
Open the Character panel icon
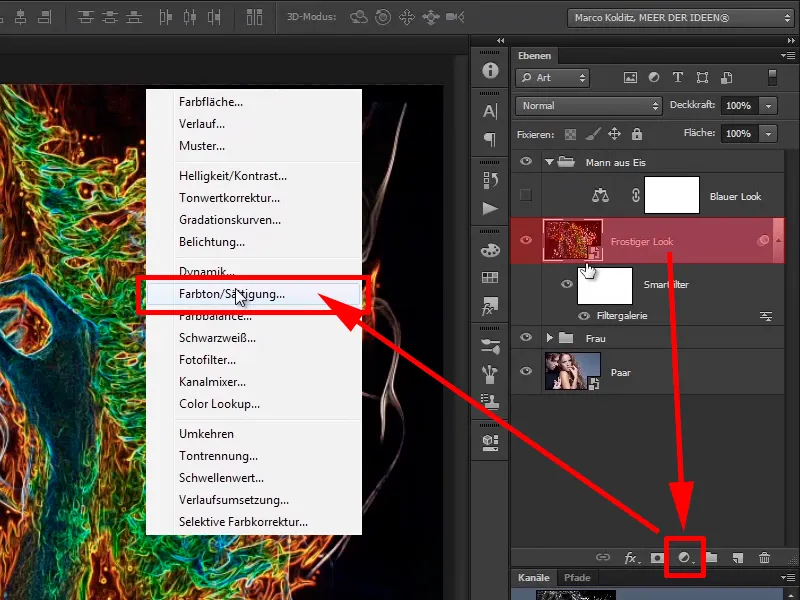click(x=490, y=111)
